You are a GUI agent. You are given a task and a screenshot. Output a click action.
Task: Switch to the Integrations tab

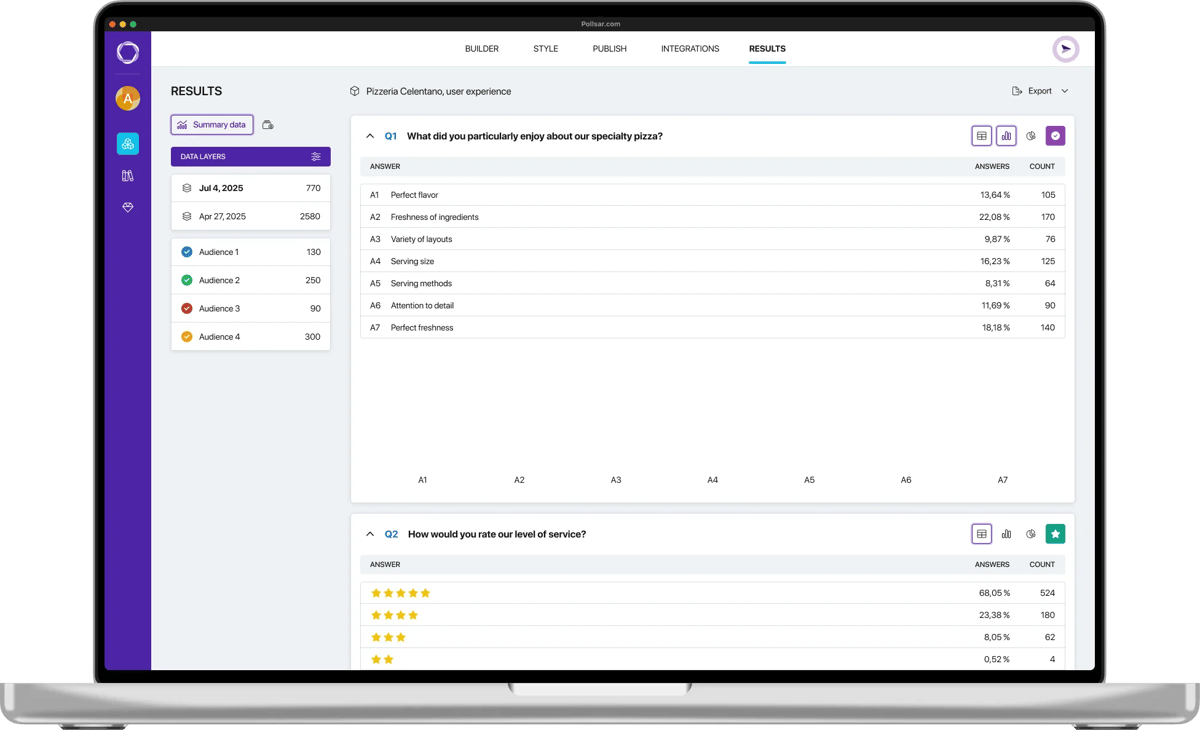click(x=690, y=49)
